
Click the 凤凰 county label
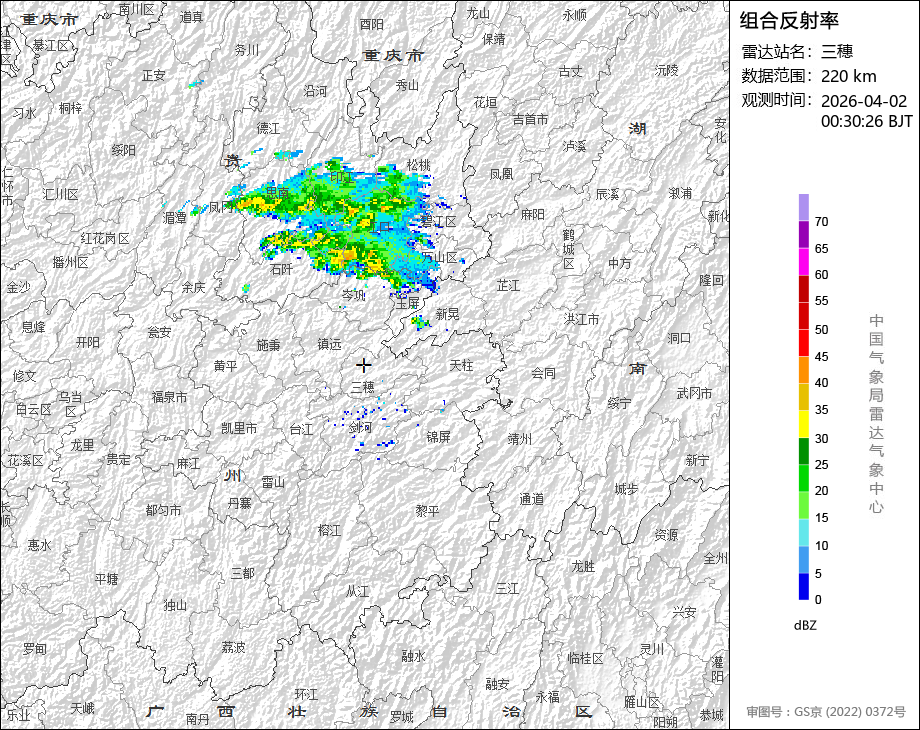[x=502, y=174]
